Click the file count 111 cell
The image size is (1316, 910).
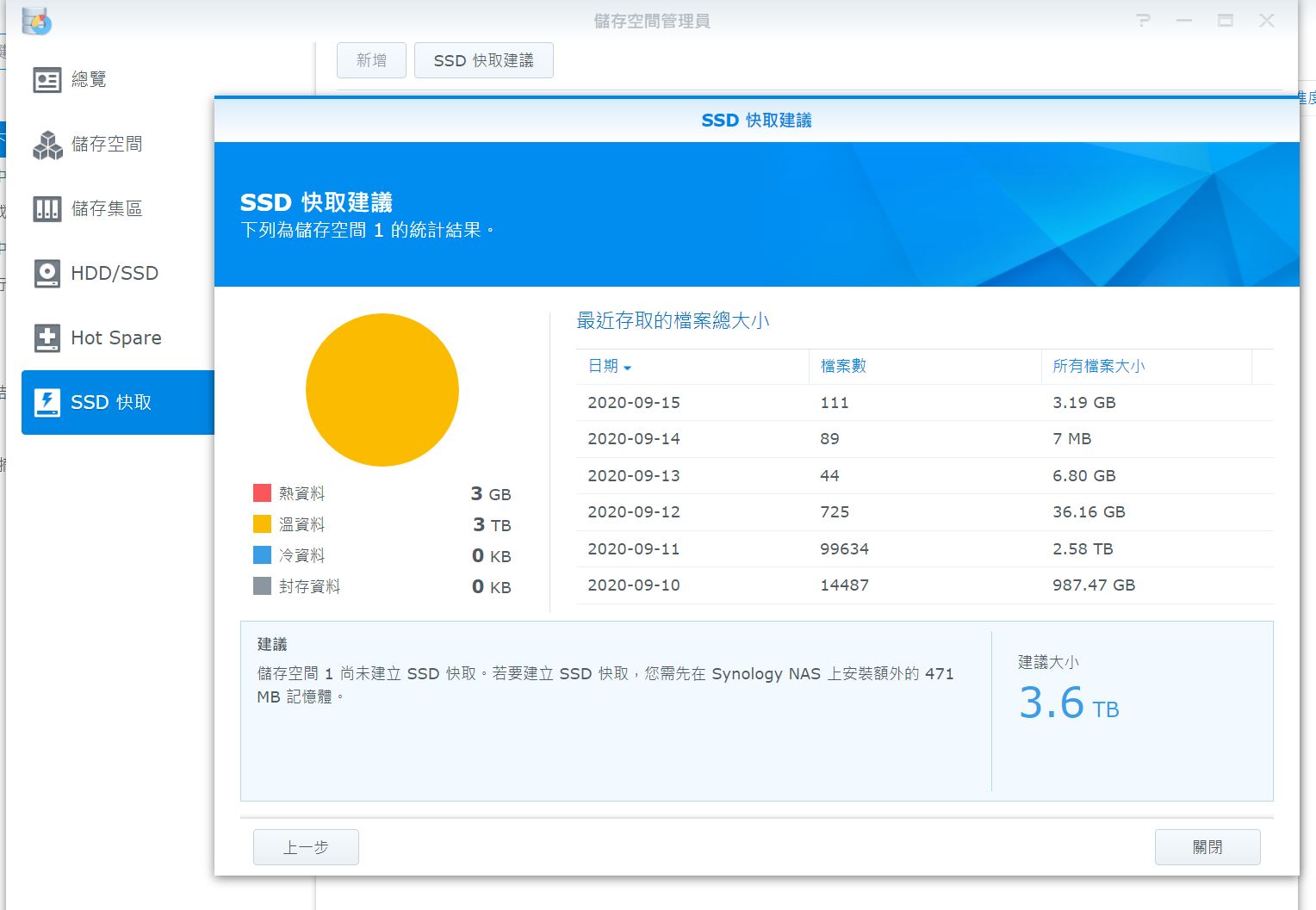[x=835, y=403]
